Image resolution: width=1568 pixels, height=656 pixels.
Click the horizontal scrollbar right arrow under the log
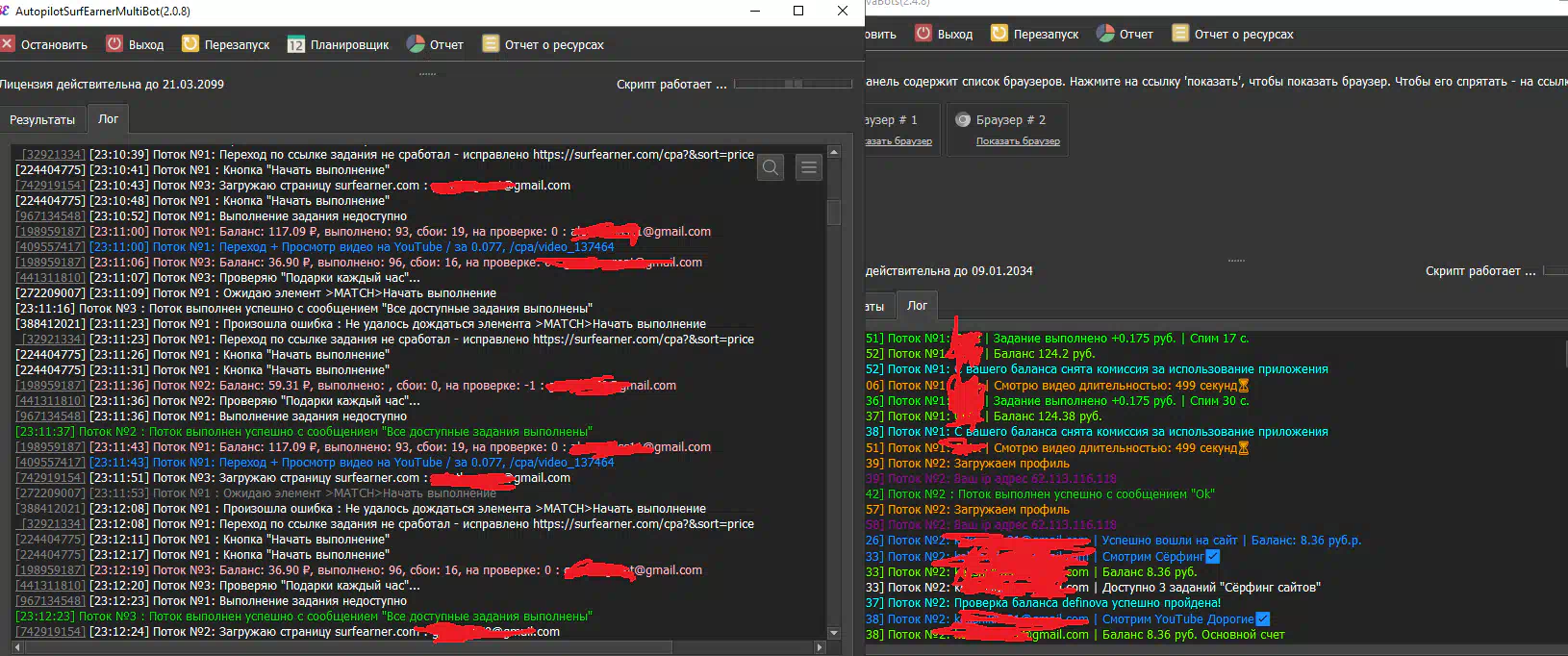click(x=820, y=647)
